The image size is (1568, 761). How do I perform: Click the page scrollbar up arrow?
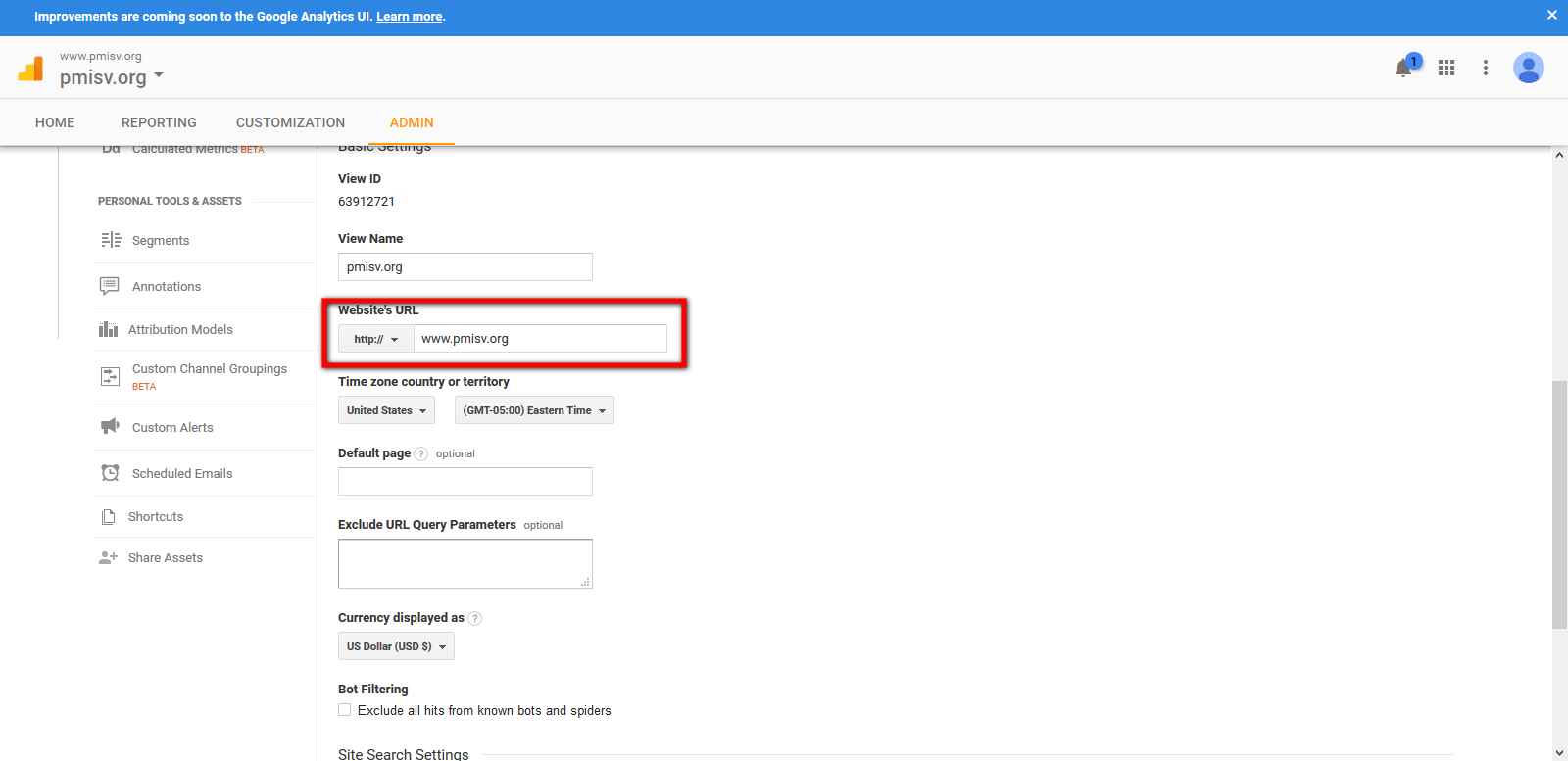[1560, 155]
